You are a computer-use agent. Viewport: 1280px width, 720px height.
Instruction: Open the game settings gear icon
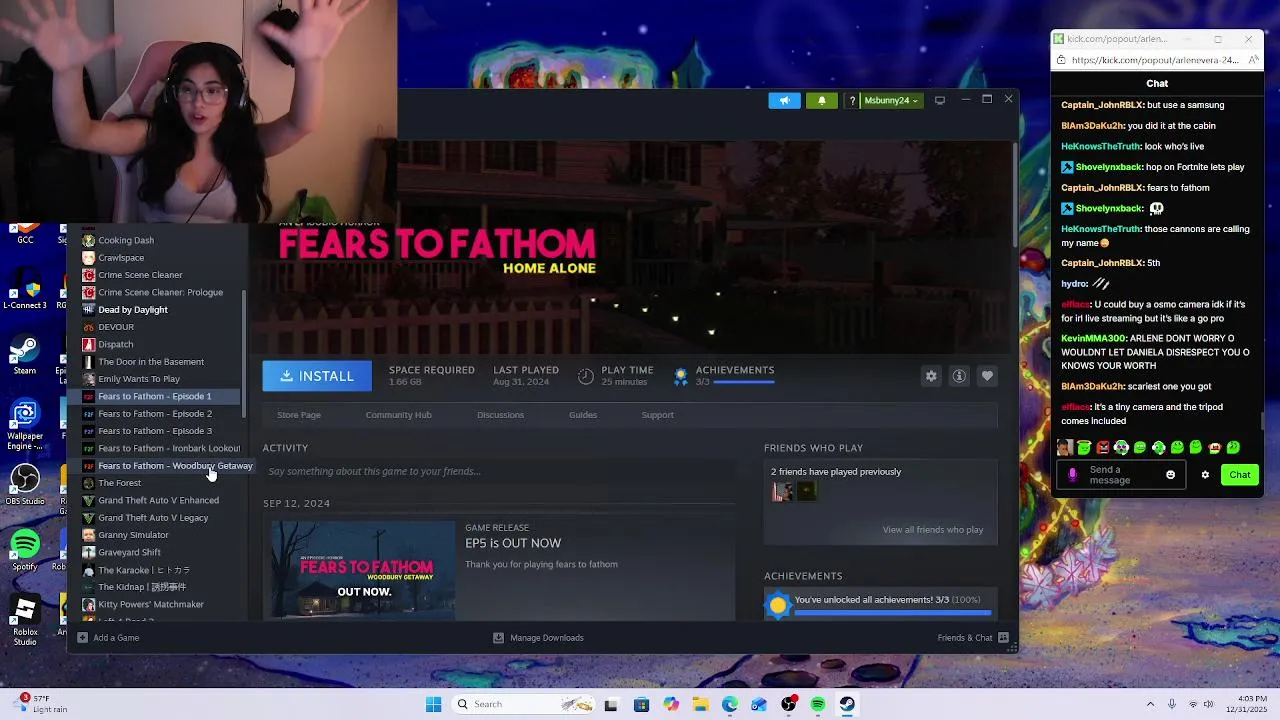pos(931,376)
